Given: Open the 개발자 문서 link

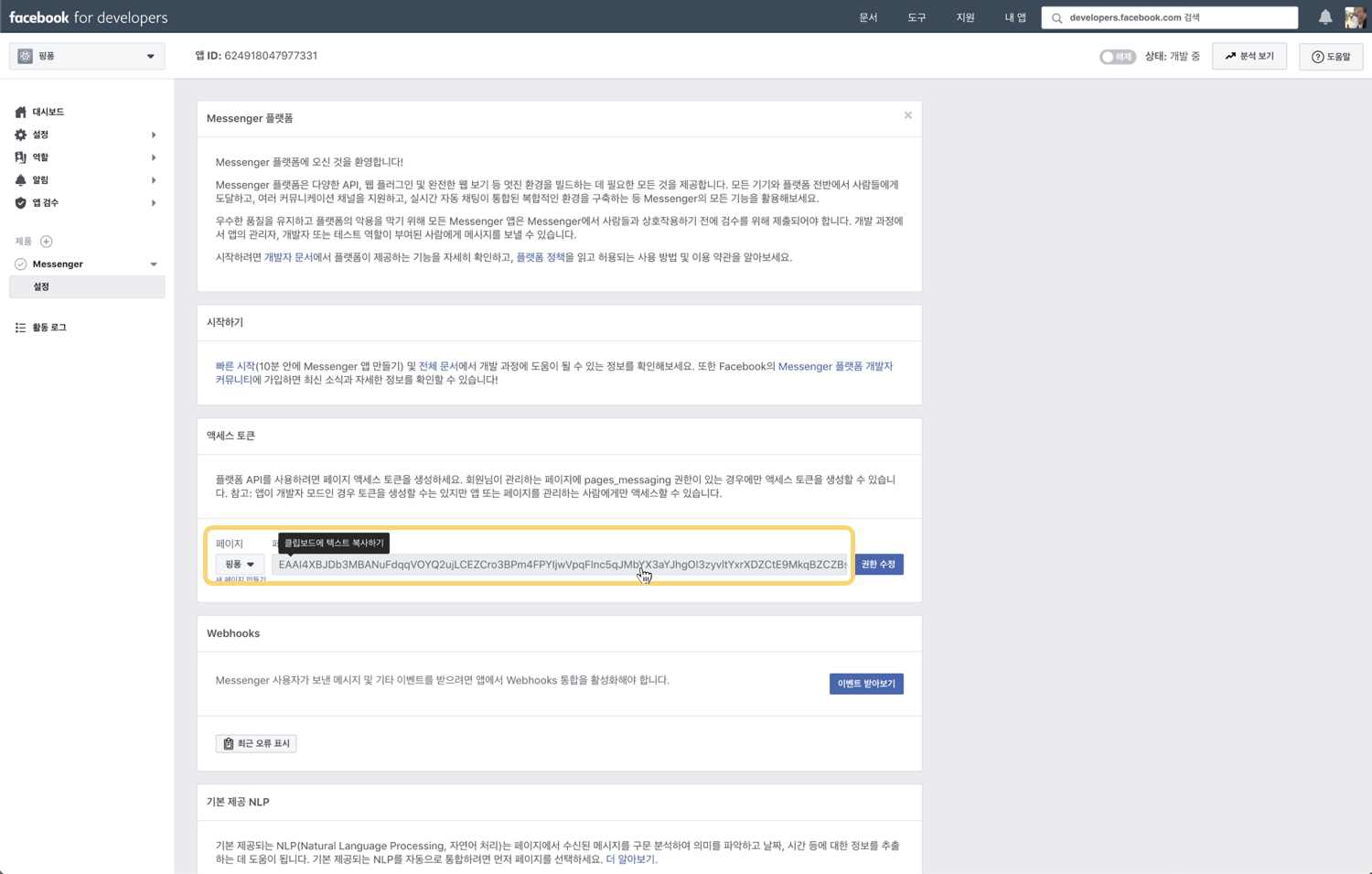Looking at the screenshot, I should tap(288, 257).
